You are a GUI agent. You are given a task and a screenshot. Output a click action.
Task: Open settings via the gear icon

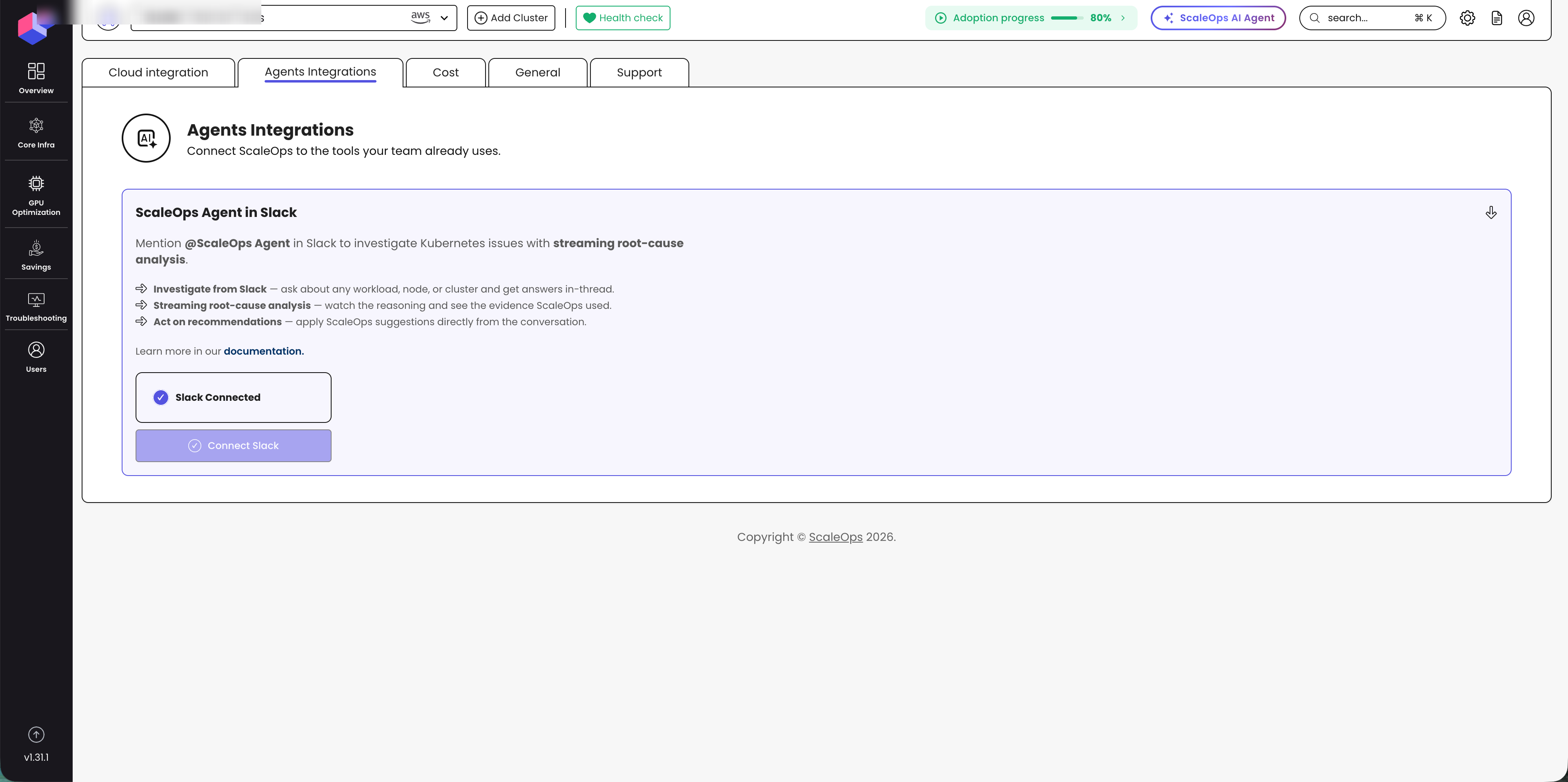(1467, 18)
